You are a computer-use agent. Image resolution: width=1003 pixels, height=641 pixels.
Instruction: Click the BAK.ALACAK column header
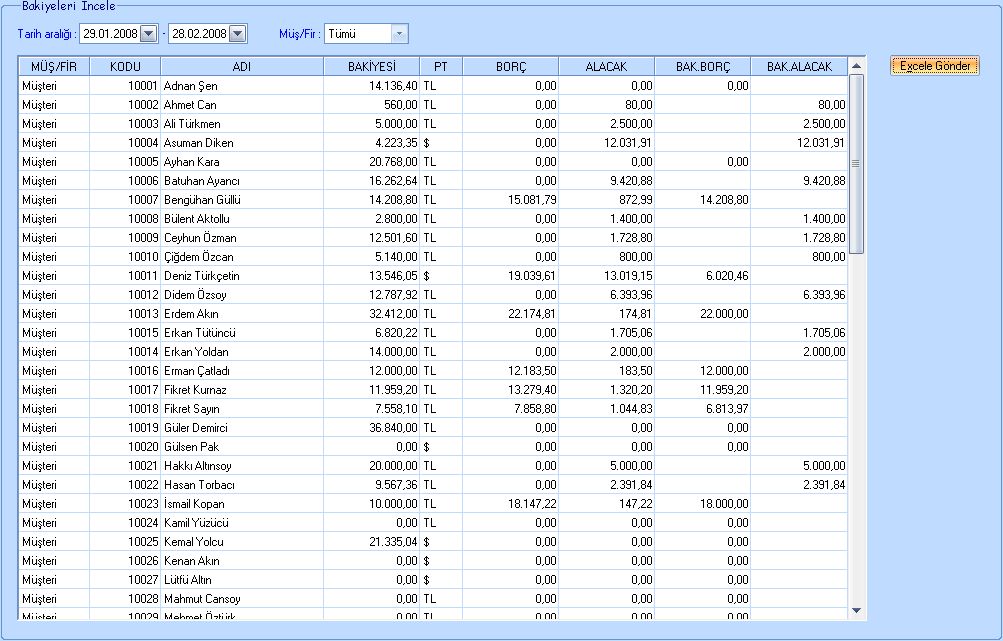pyautogui.click(x=799, y=67)
